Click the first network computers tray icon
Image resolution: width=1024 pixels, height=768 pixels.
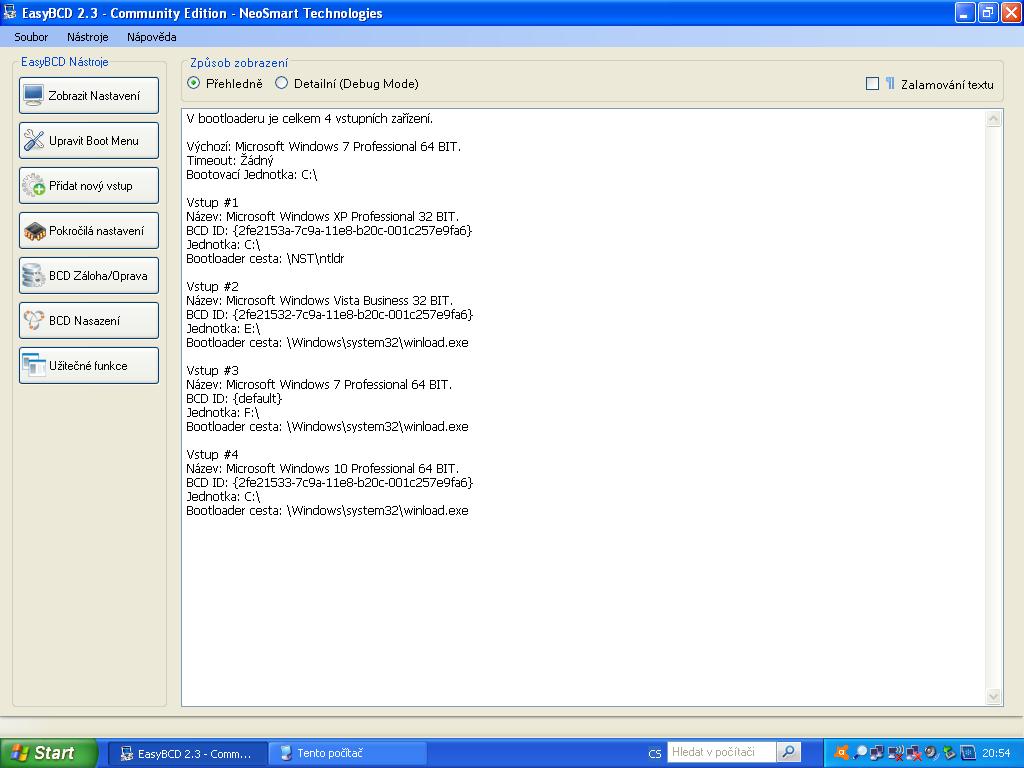click(876, 753)
